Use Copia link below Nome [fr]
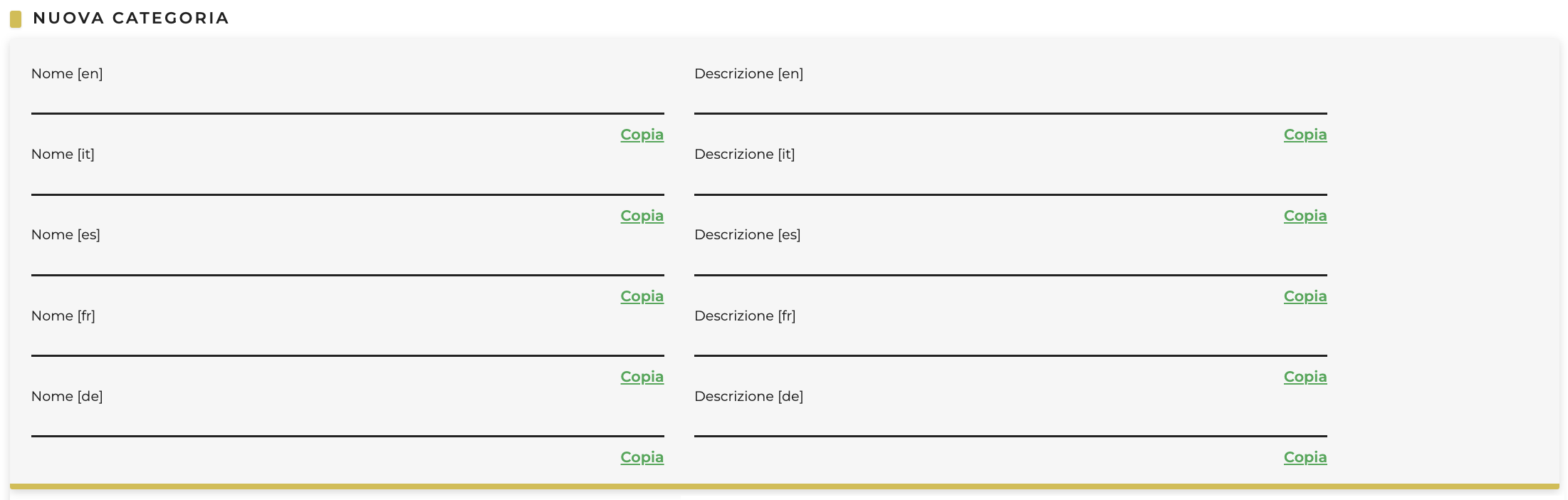Screen dimensions: 1568x500 (642, 377)
